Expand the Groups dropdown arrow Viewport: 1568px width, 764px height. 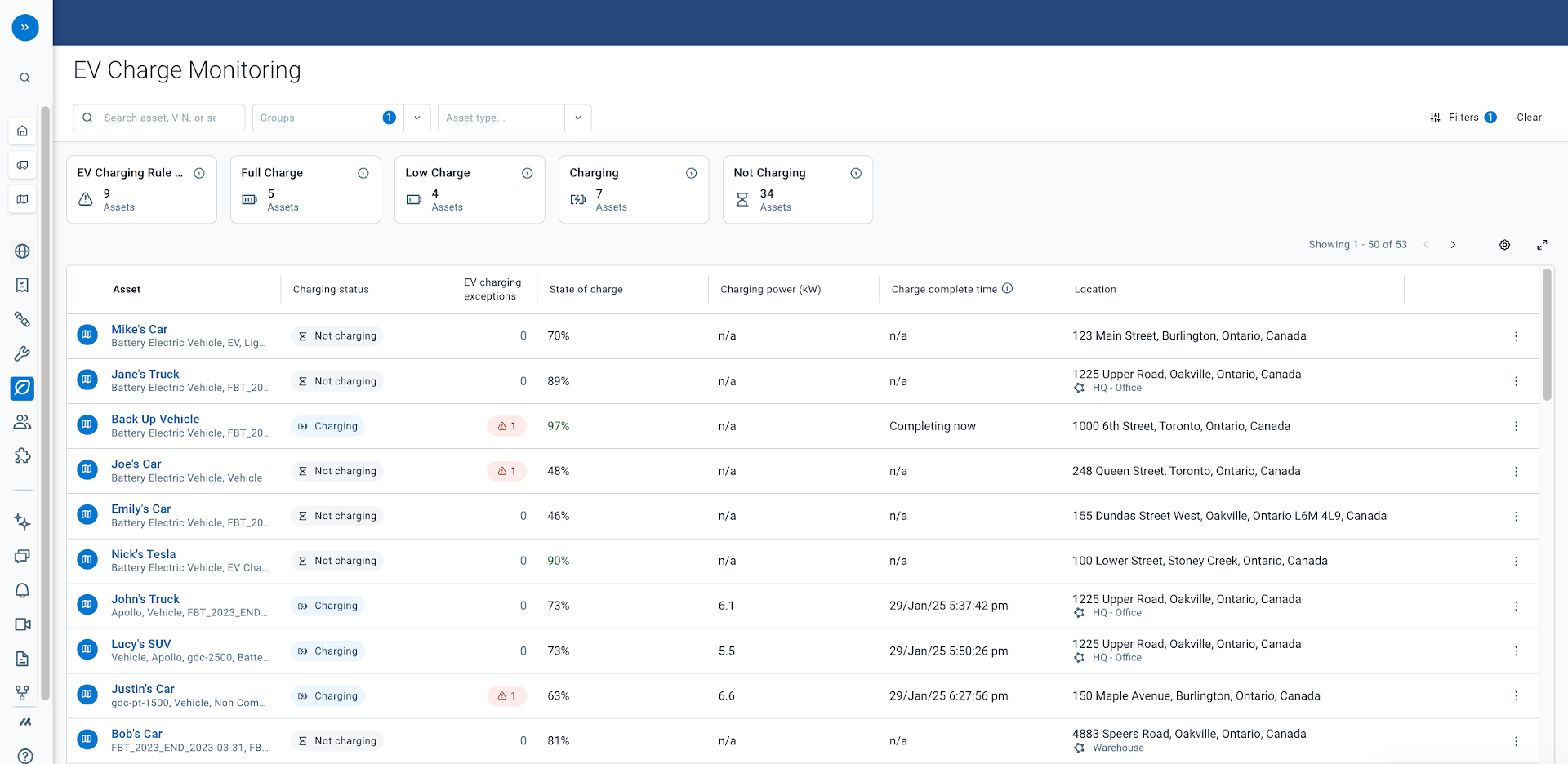click(x=416, y=118)
